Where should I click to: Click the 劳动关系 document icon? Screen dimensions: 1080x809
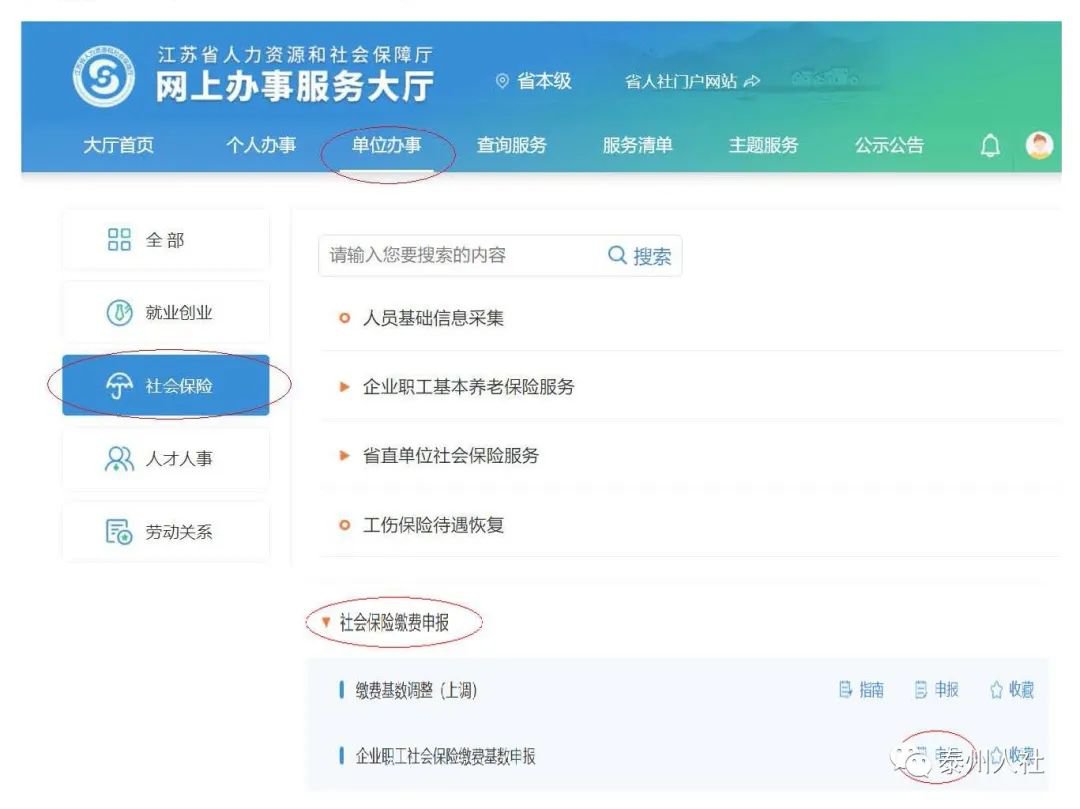pyautogui.click(x=119, y=532)
